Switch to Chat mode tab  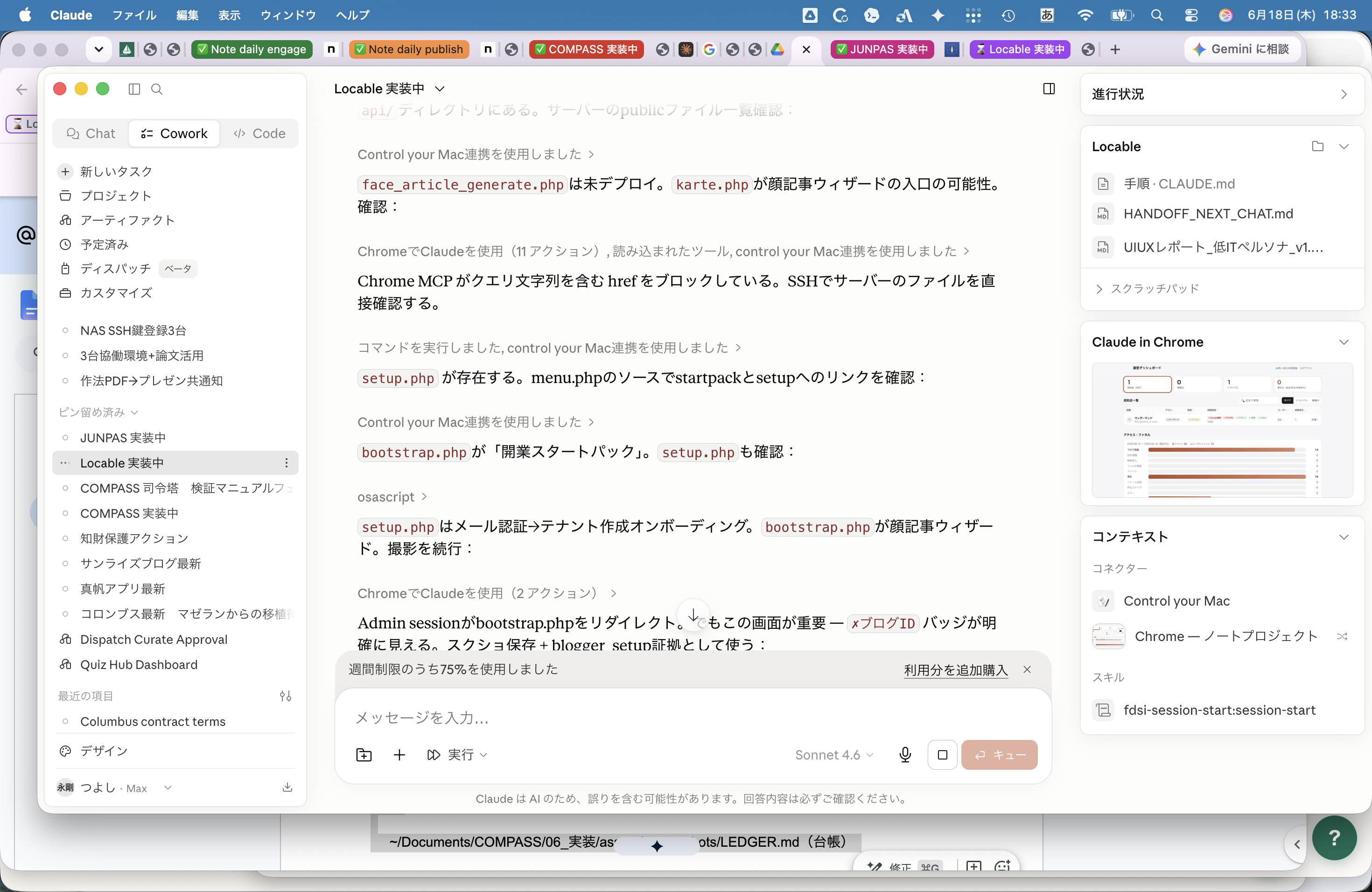(x=91, y=134)
